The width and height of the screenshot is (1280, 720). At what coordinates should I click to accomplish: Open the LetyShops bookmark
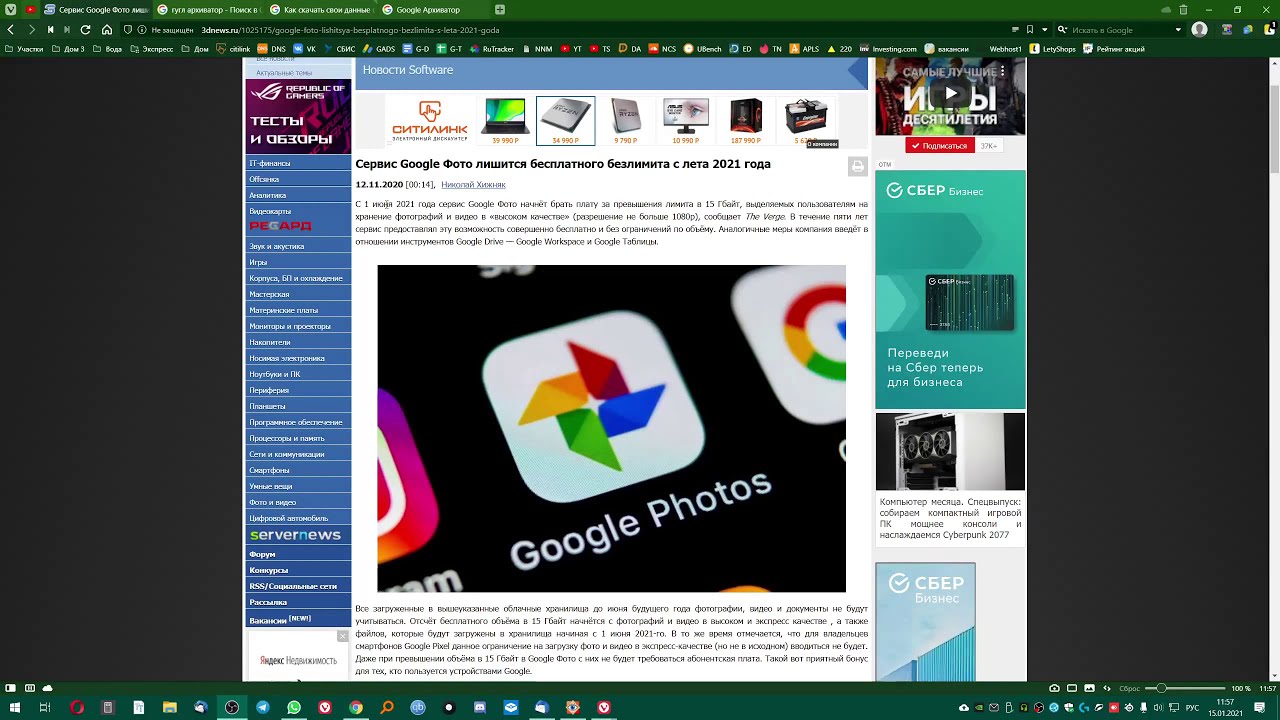coord(1052,48)
